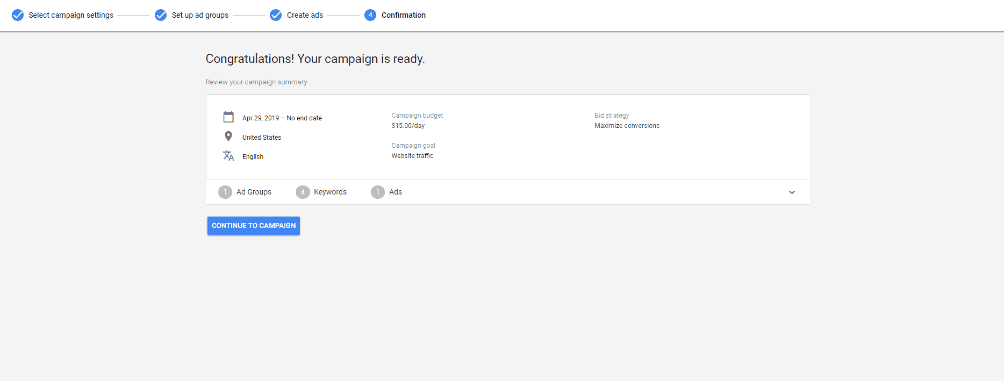The width and height of the screenshot is (1004, 381).
Task: Click the Congratulations campaign ready heading
Action: (315, 59)
